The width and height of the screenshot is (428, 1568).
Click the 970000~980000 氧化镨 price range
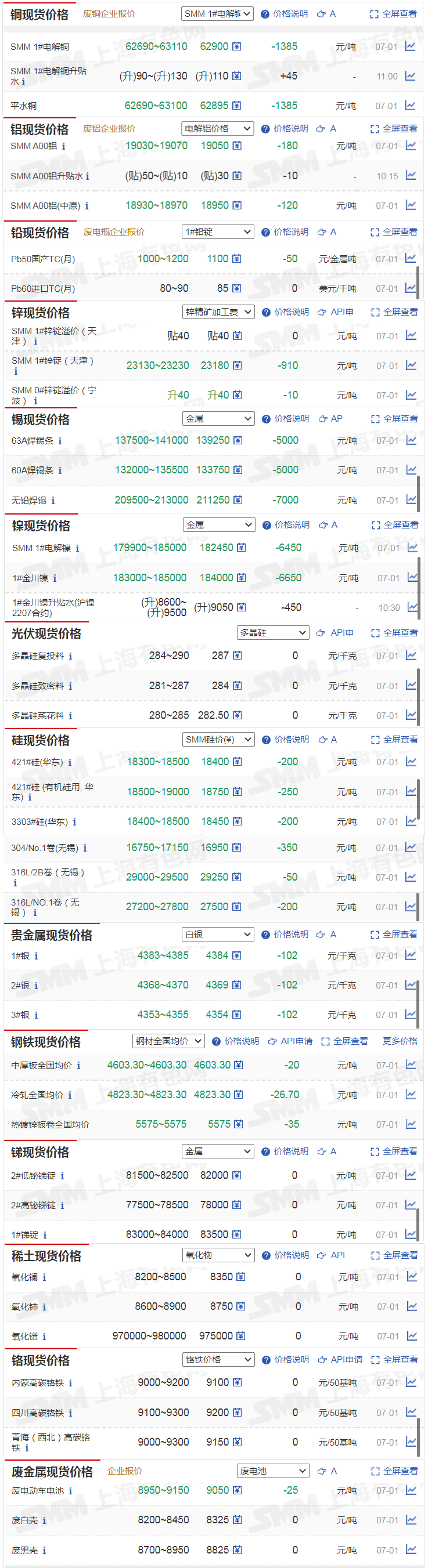pos(149,1335)
